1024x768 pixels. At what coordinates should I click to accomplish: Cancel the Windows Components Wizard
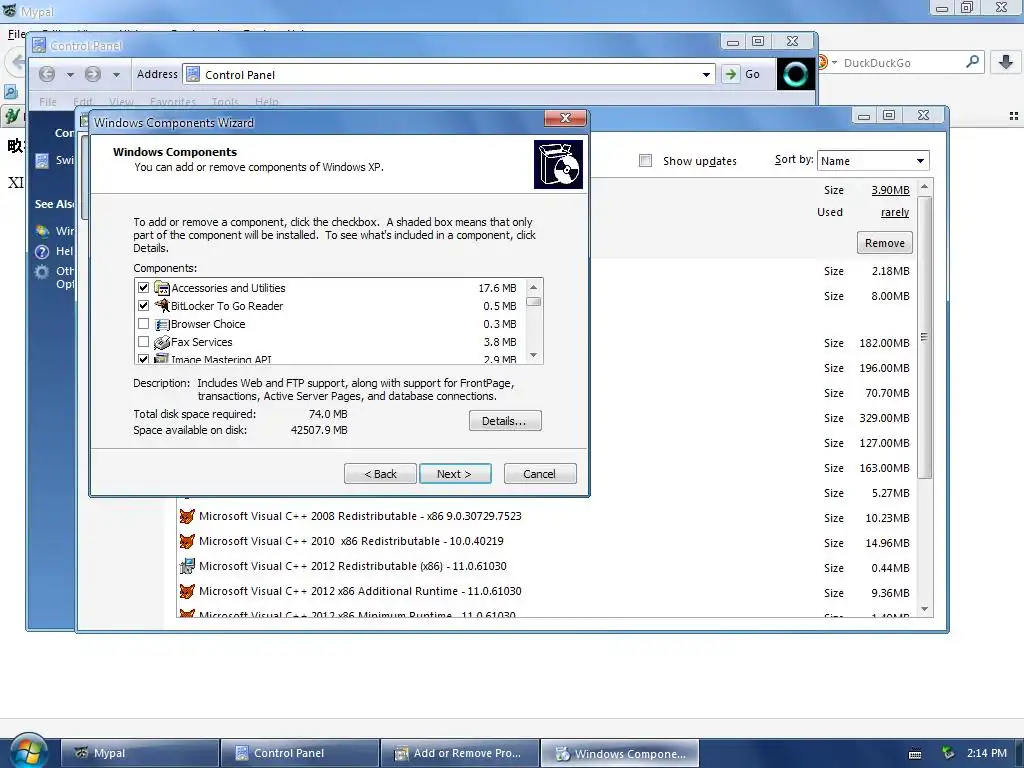(x=539, y=473)
